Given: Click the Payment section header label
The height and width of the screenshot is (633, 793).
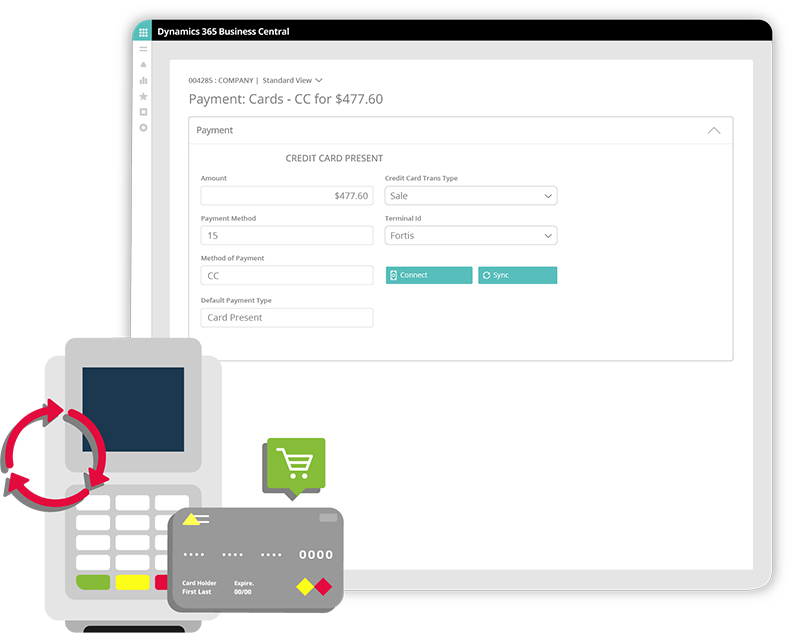Looking at the screenshot, I should 214,130.
